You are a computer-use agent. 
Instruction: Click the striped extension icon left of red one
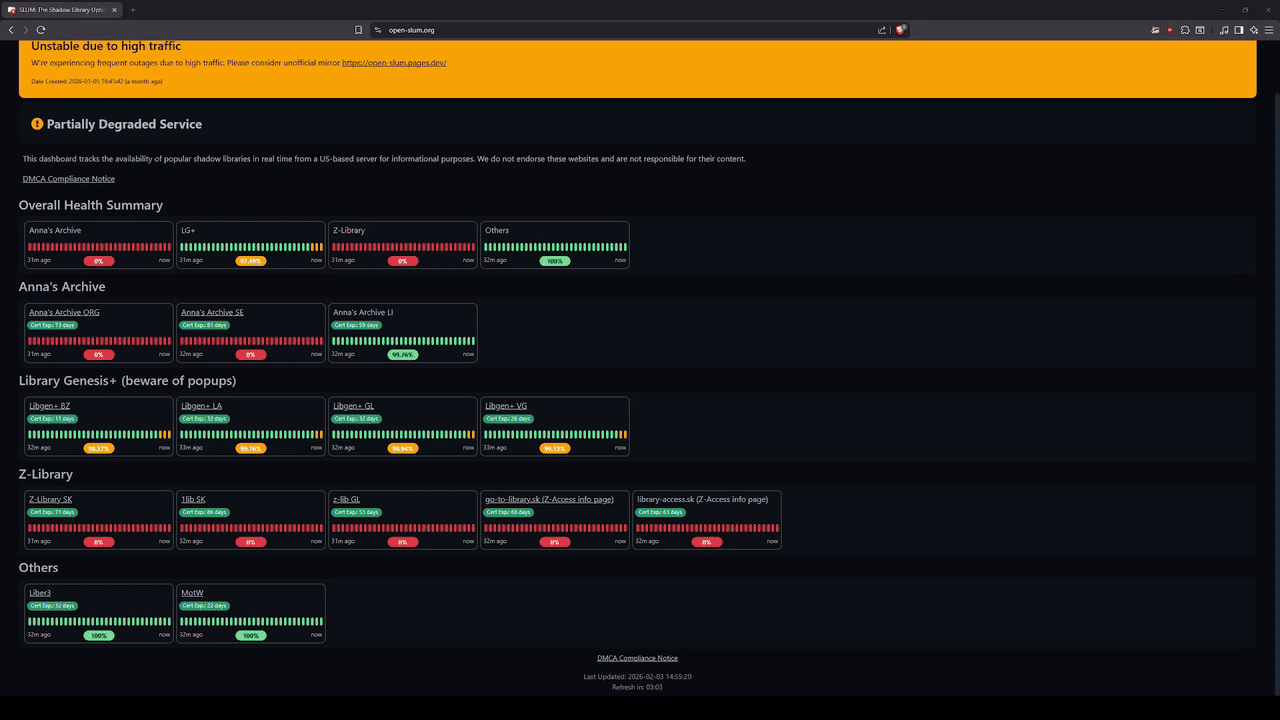[1155, 30]
